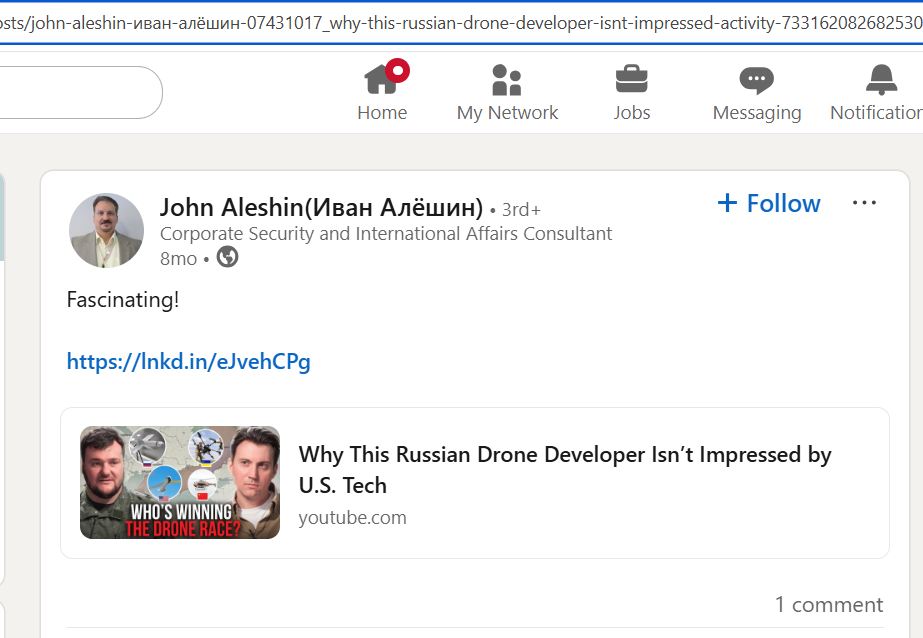
Task: Click the public visibility globe icon
Action: [x=227, y=258]
